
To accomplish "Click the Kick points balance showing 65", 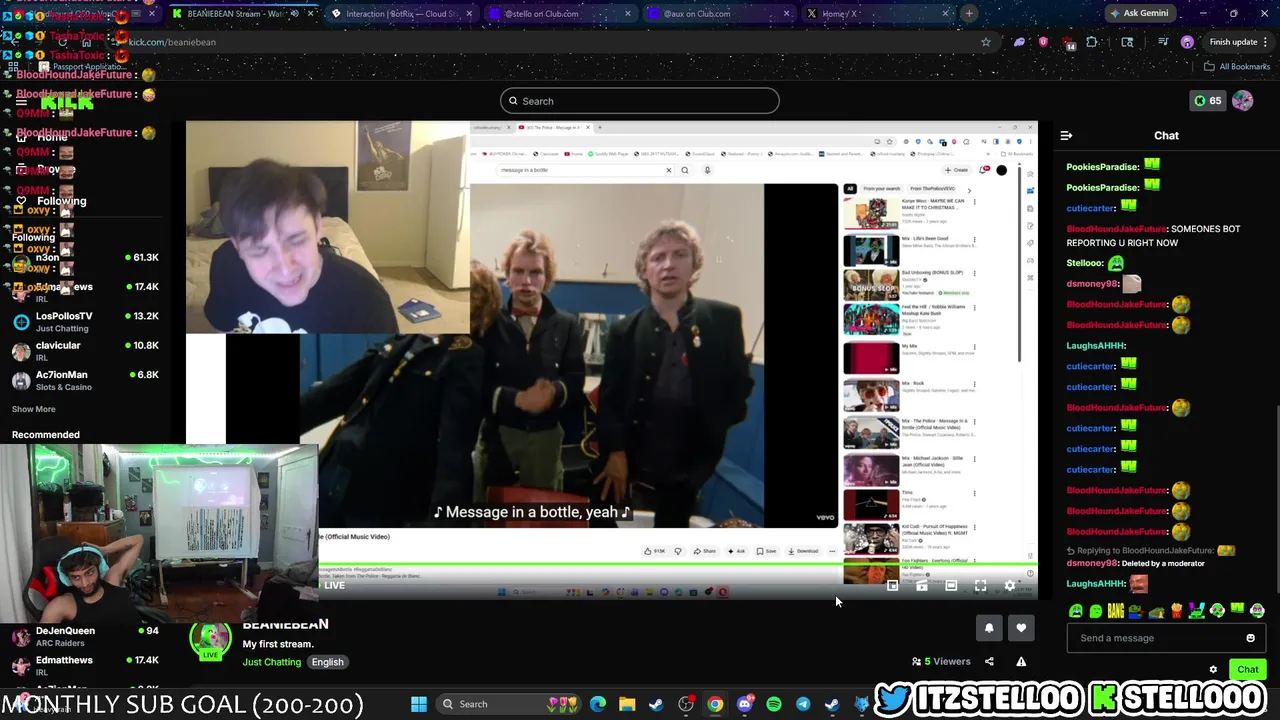I will coord(1207,101).
